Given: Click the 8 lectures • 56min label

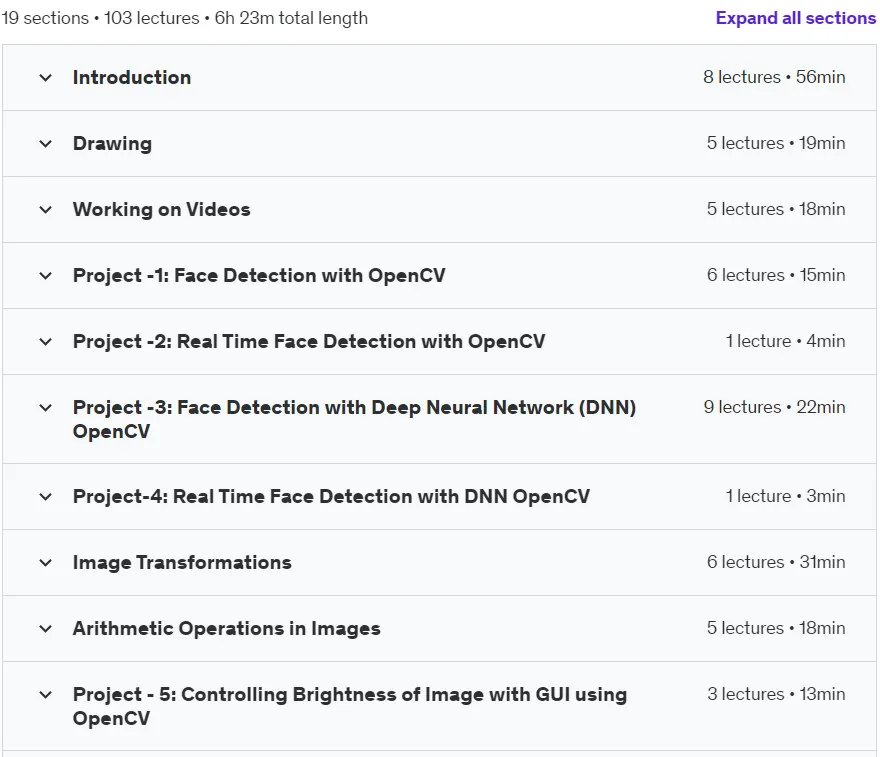Looking at the screenshot, I should click(x=774, y=77).
